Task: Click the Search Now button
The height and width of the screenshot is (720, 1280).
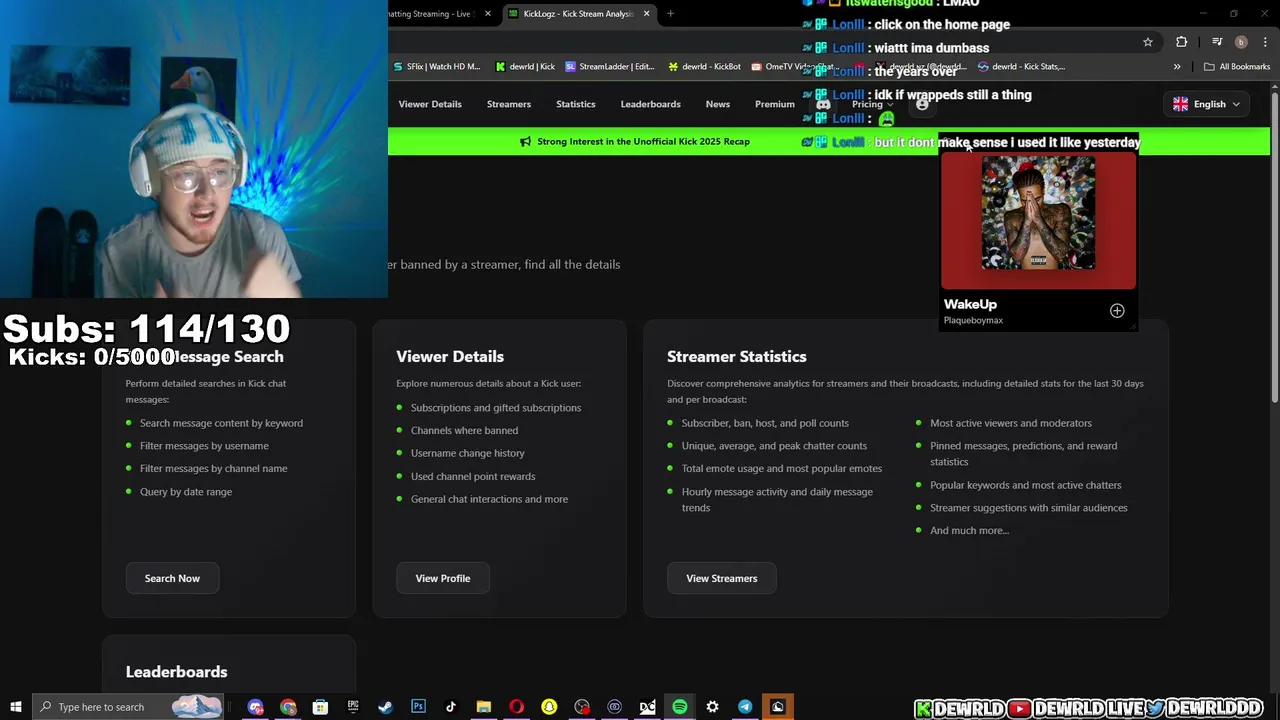Action: pos(172,578)
